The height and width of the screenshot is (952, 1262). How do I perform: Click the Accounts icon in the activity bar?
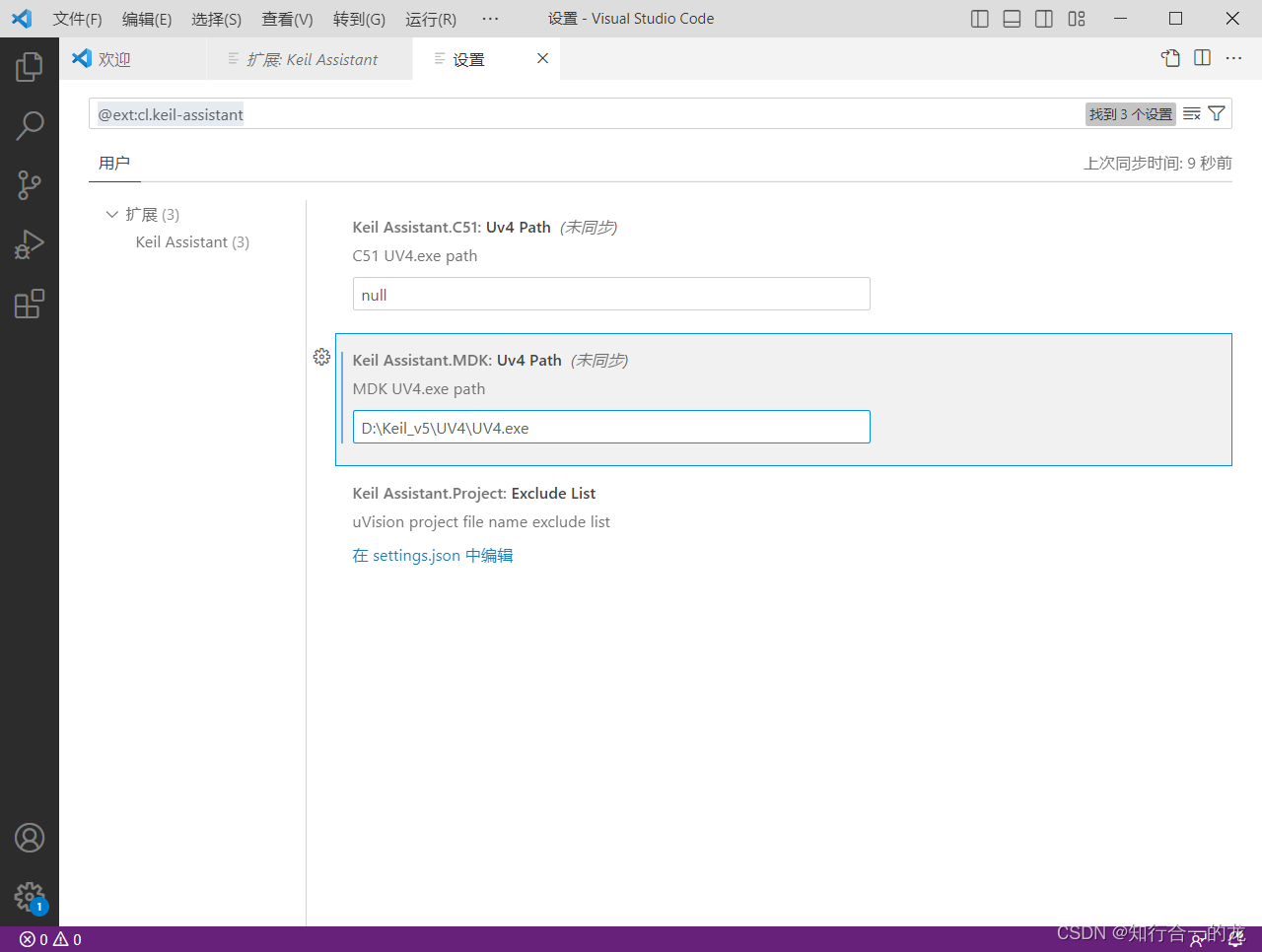click(x=30, y=837)
